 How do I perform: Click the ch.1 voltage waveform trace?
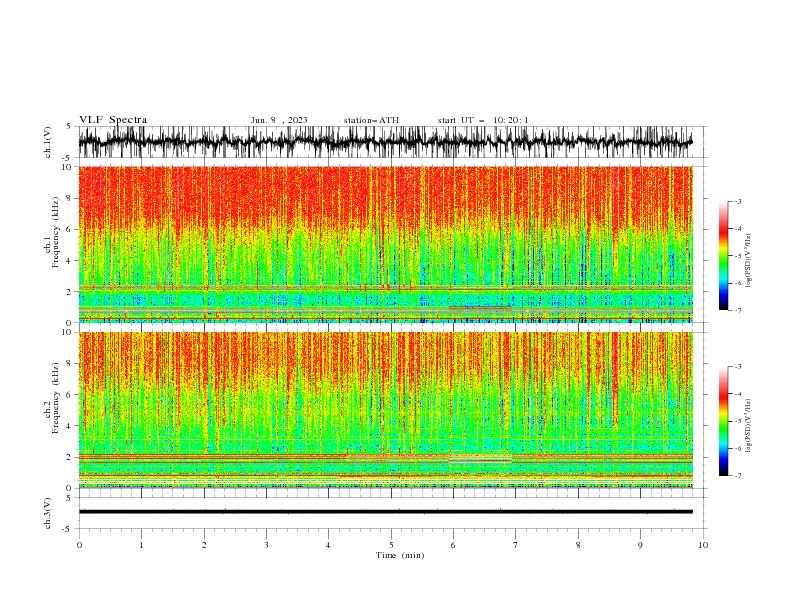click(385, 142)
